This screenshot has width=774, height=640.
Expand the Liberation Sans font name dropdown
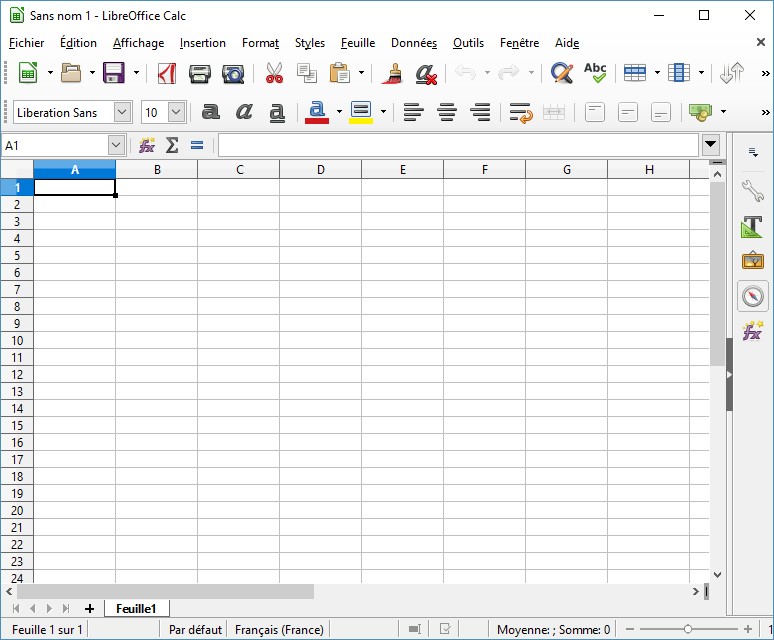[123, 112]
